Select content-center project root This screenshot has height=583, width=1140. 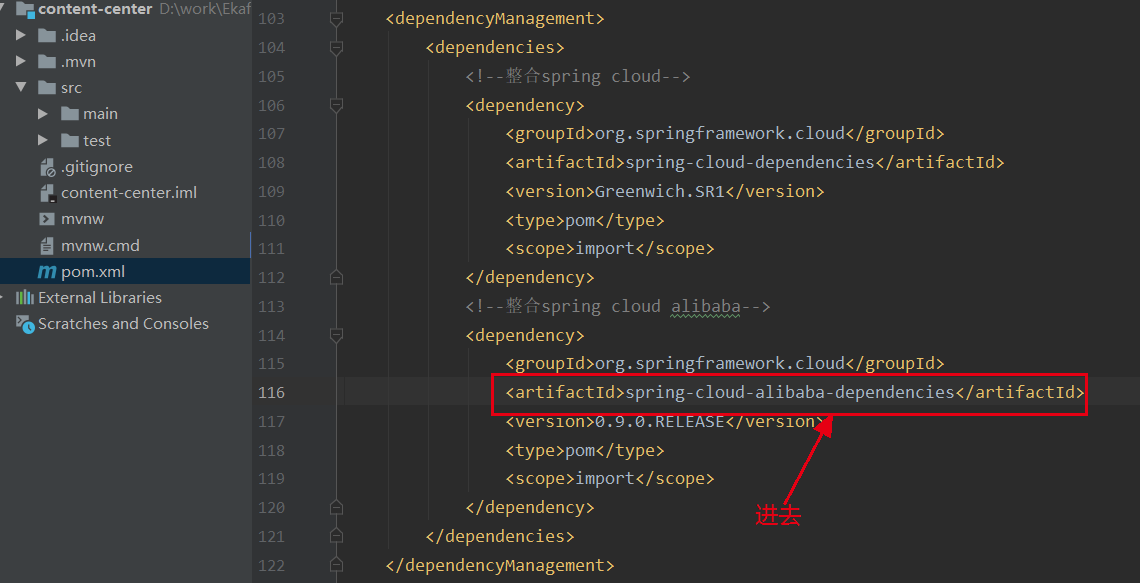(x=95, y=9)
